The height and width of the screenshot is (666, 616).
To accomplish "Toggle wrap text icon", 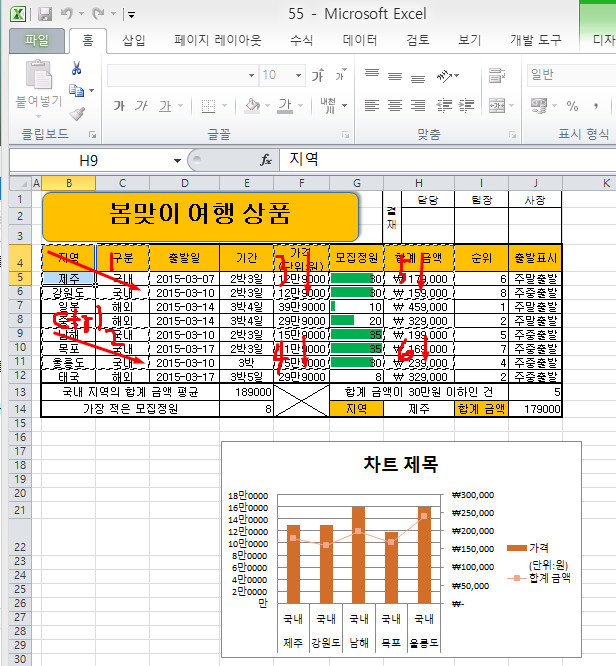I will (x=497, y=76).
